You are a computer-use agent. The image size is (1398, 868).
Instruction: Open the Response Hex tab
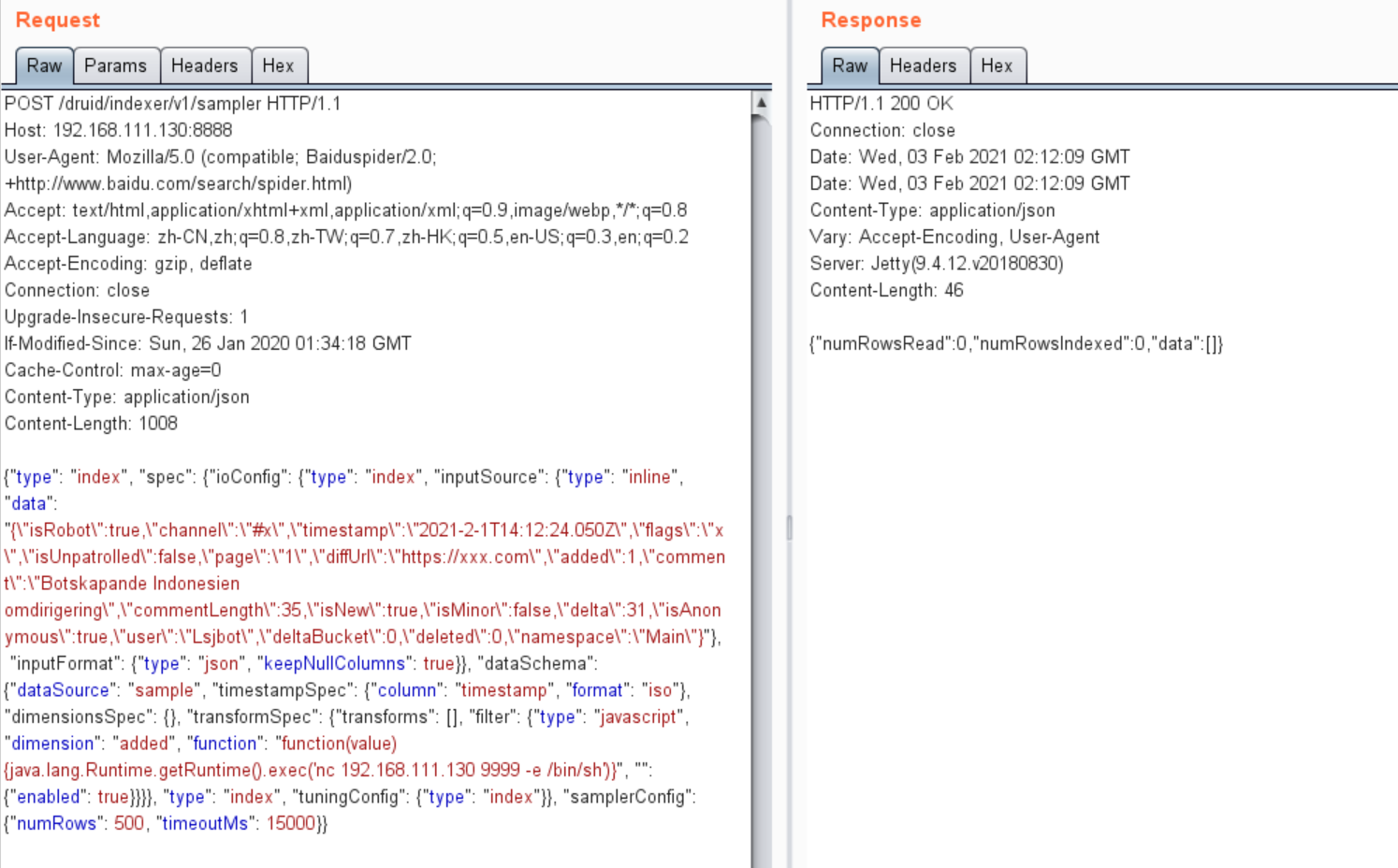click(998, 65)
